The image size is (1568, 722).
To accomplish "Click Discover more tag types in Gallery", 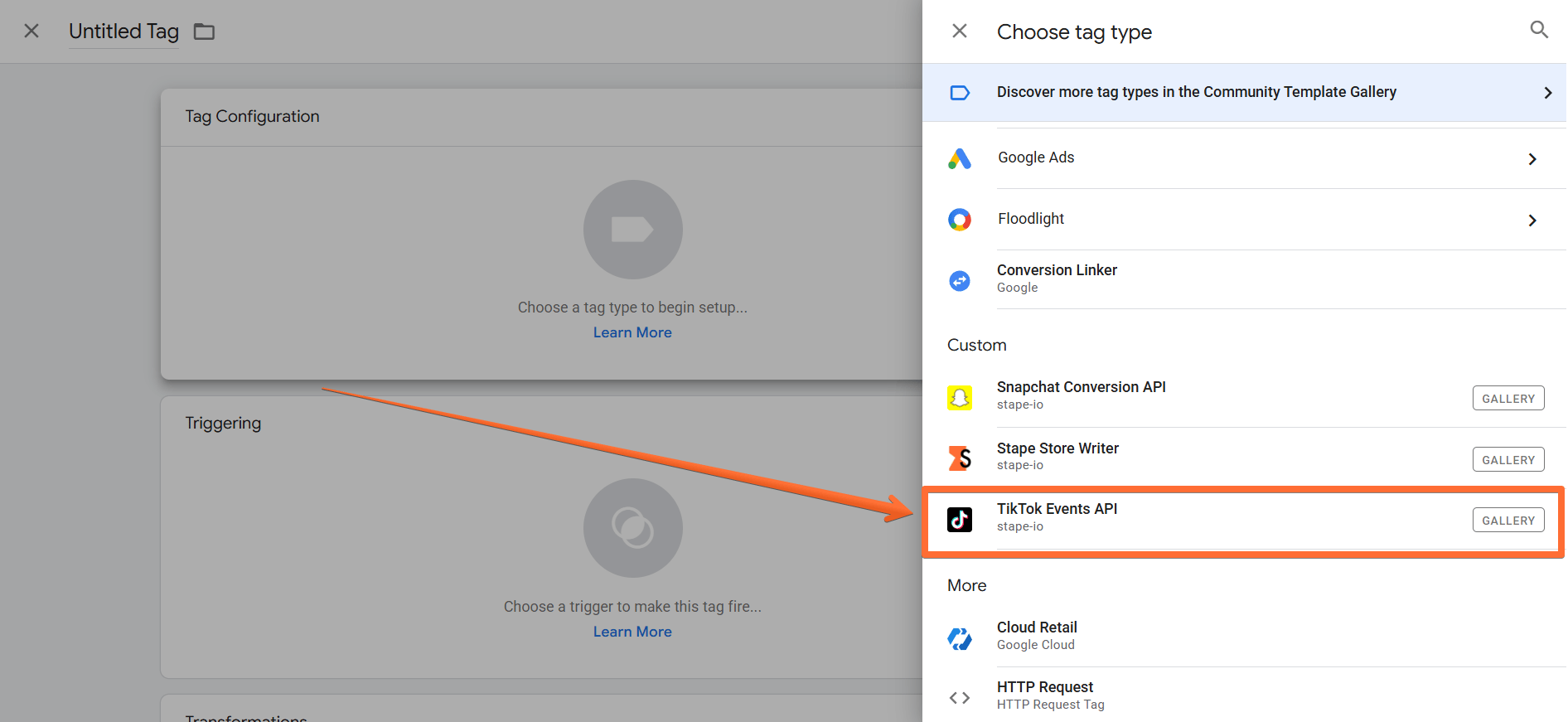I will [x=1244, y=93].
